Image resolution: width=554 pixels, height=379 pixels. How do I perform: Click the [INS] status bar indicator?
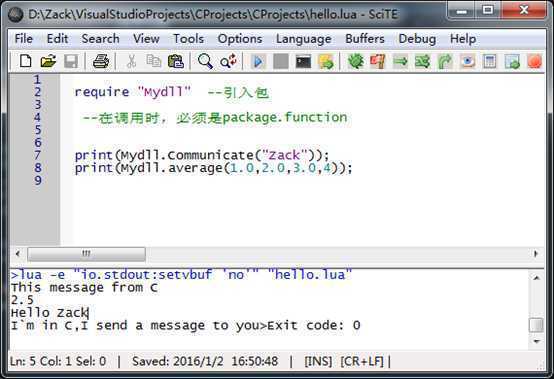coord(318,361)
